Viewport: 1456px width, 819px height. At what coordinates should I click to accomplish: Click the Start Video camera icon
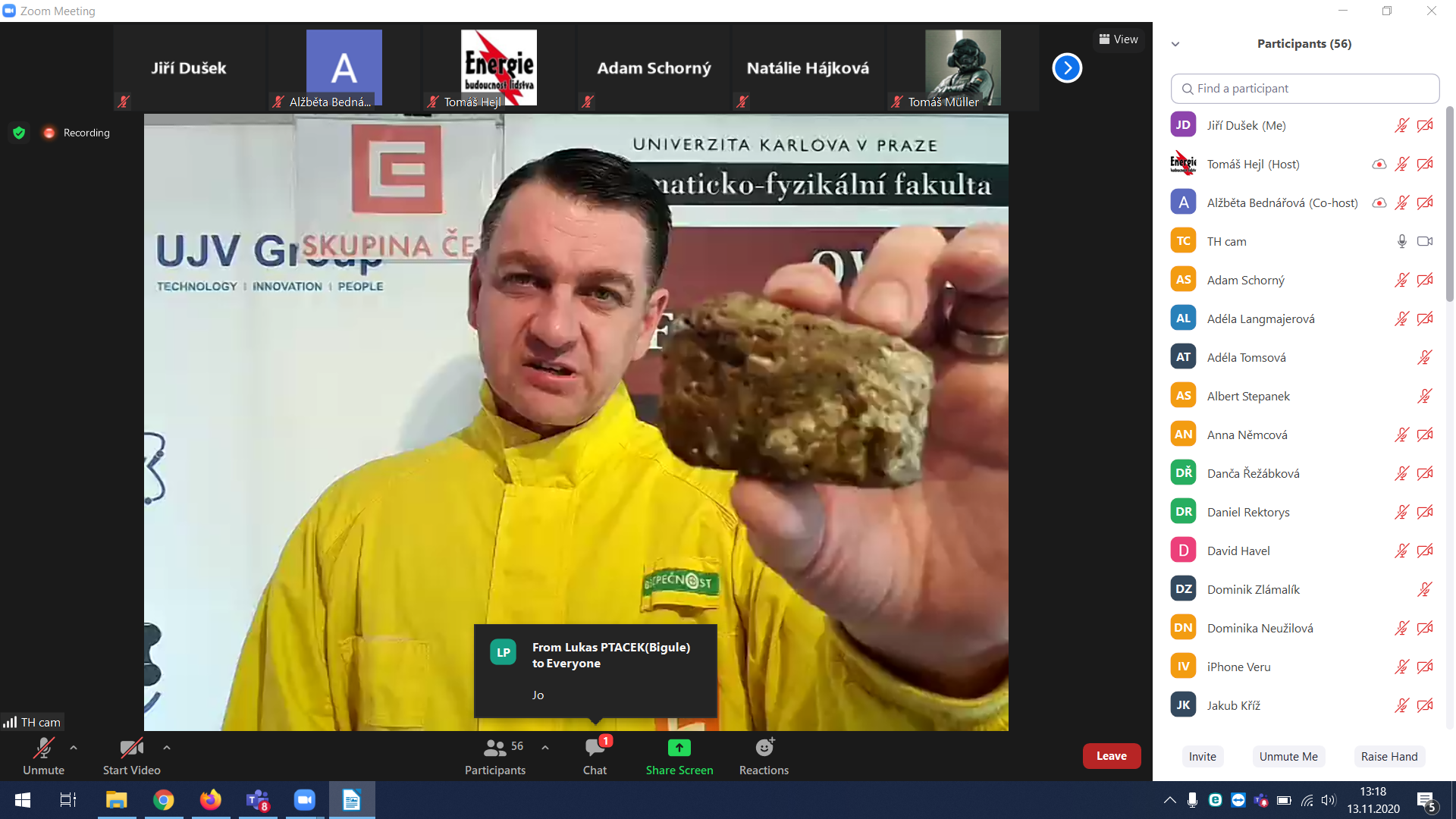point(131,748)
